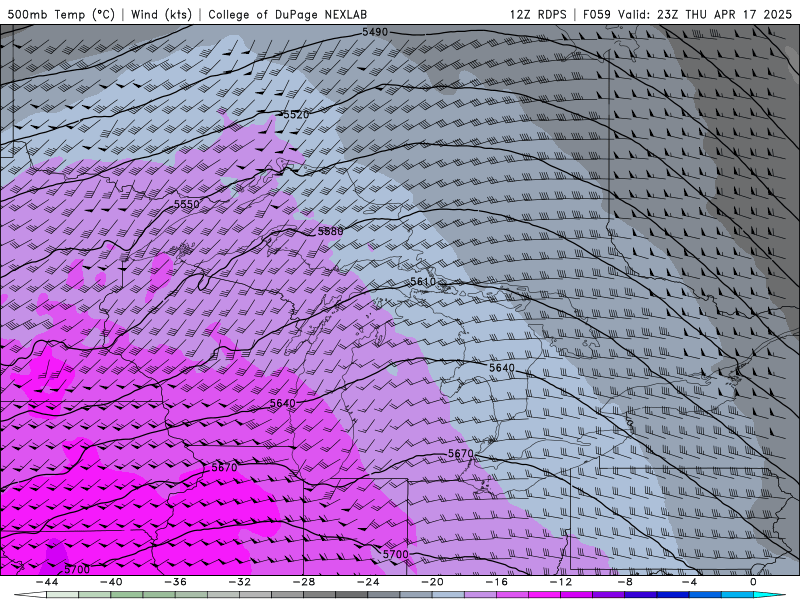Click the -32 colorbar tick label
800x600 pixels.
click(239, 582)
